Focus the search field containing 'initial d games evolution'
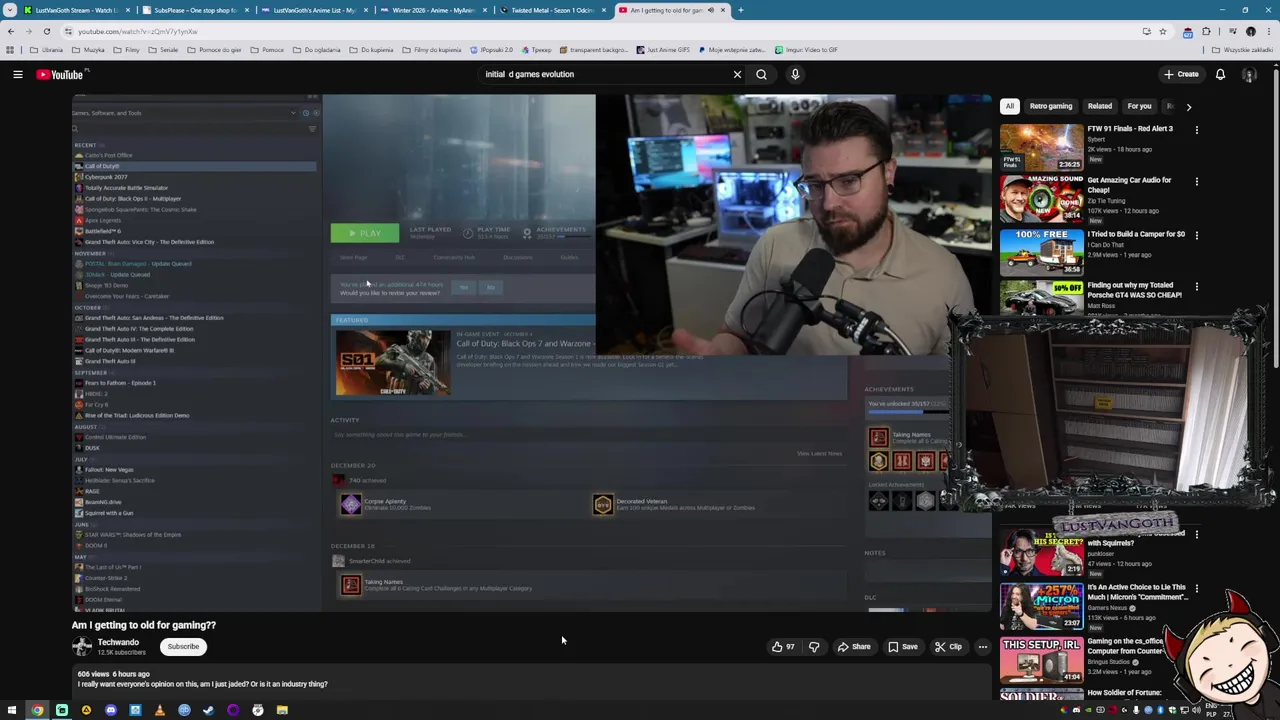This screenshot has height=720, width=1280. (600, 74)
